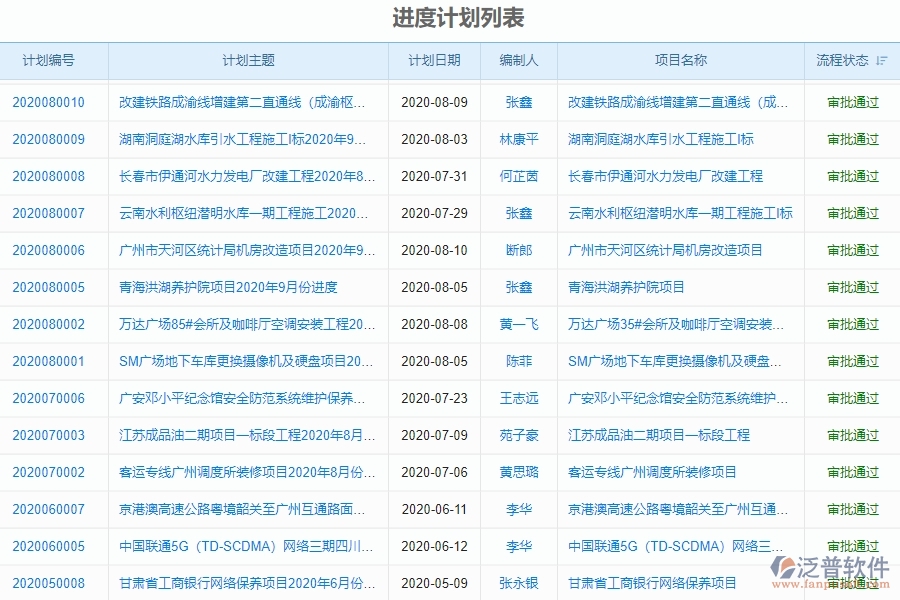Click project name 江苏成品油二期项目一标段工程
Image resolution: width=900 pixels, height=600 pixels.
[662, 435]
